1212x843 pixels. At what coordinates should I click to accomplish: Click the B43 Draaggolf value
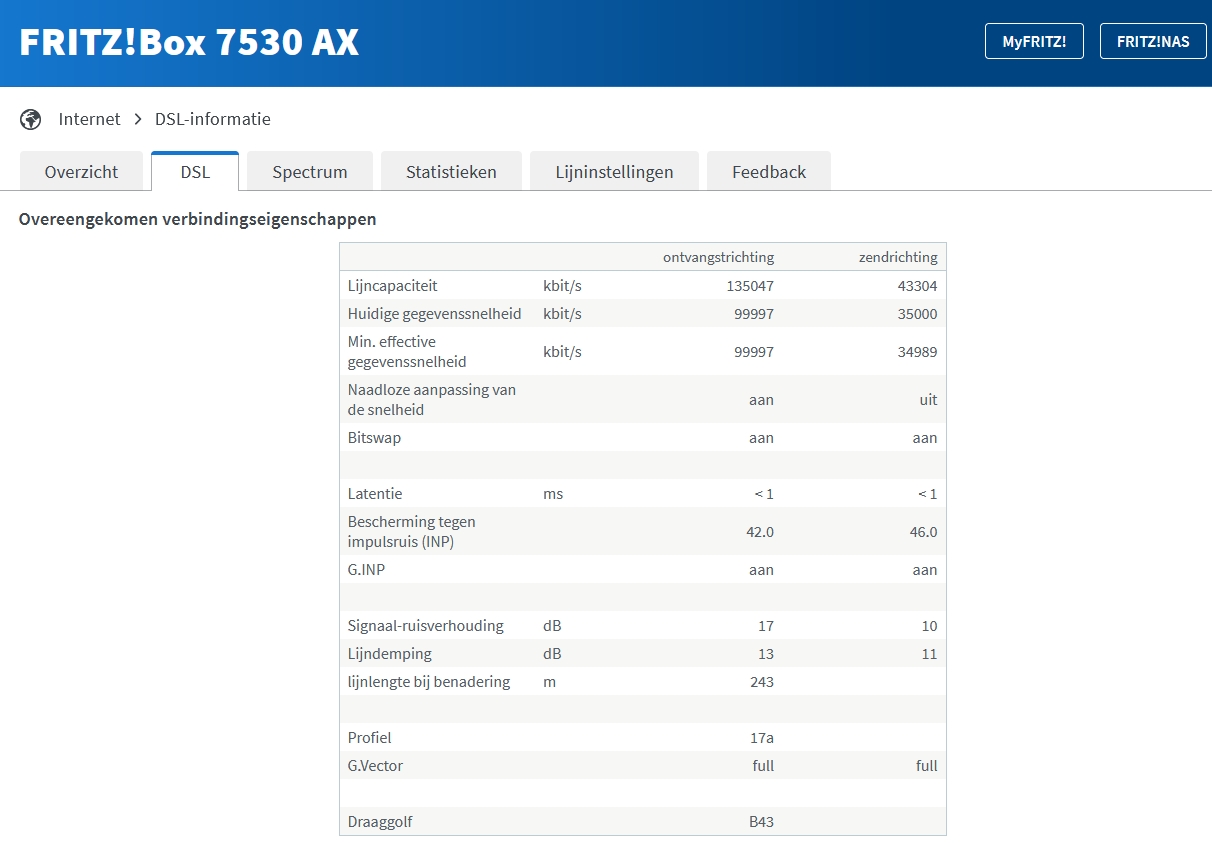[x=761, y=822]
